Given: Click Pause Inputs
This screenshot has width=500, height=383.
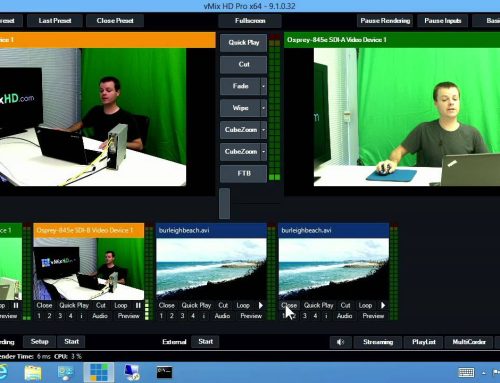Looking at the screenshot, I should (x=443, y=21).
